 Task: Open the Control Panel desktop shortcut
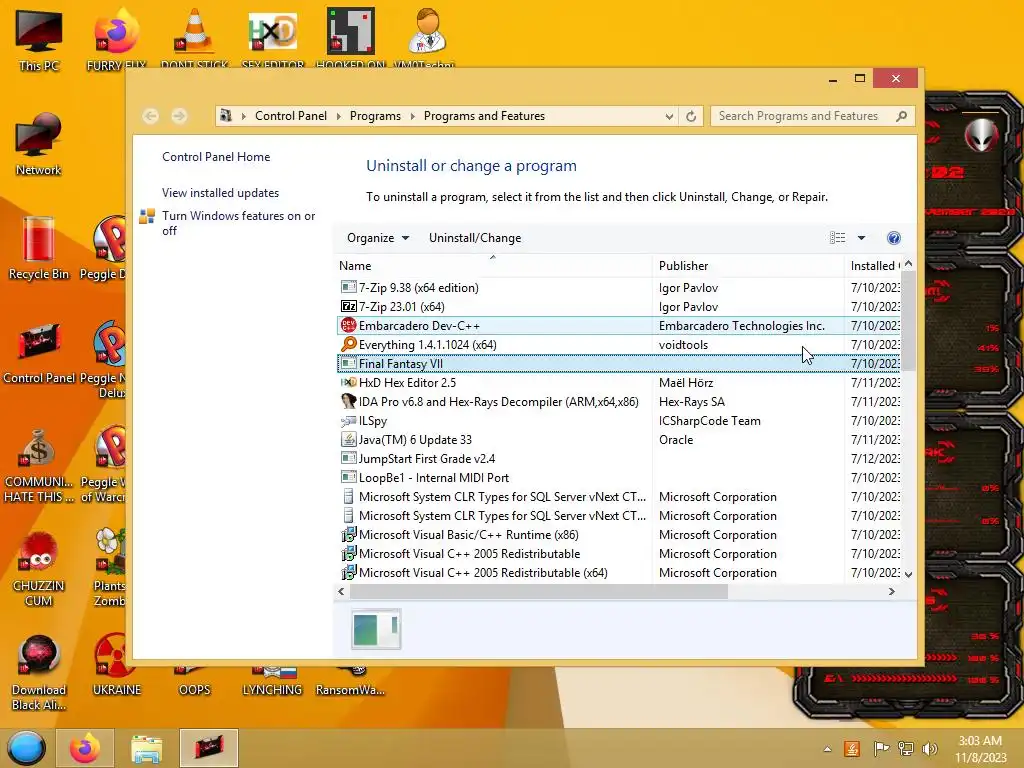click(x=39, y=353)
